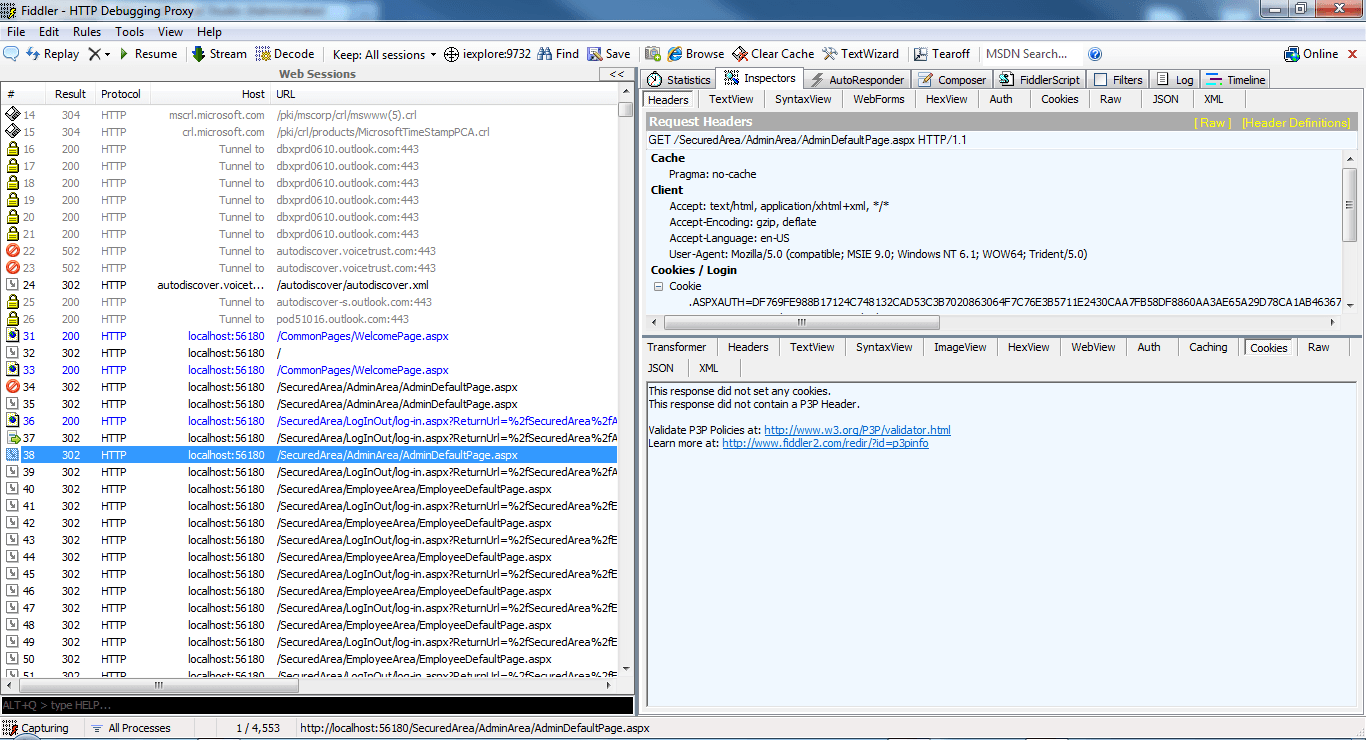Select session 22 with 502 error icon
Viewport: 1366px width, 740px height.
coord(309,251)
